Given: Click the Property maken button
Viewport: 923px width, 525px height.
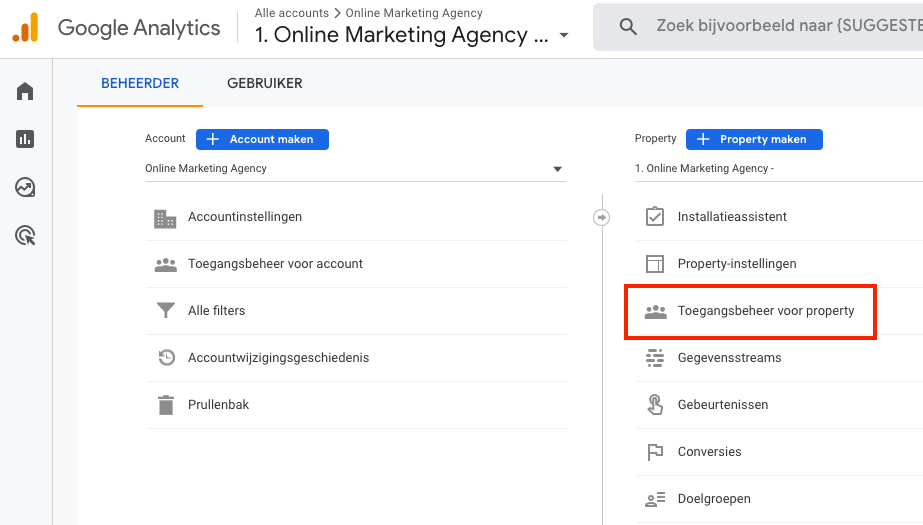Looking at the screenshot, I should pyautogui.click(x=753, y=139).
